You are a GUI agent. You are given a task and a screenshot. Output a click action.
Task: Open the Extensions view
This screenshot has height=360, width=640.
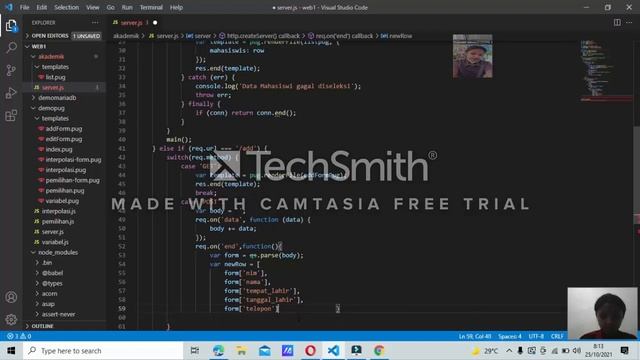[x=11, y=116]
